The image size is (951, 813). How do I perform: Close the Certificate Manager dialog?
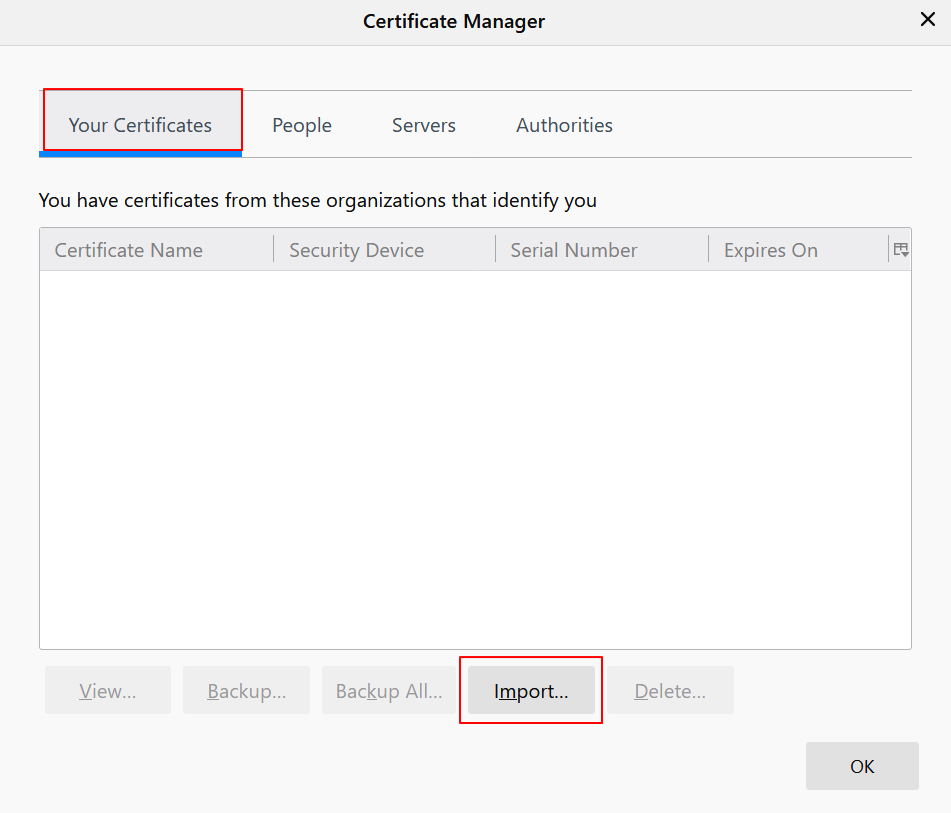click(x=927, y=20)
